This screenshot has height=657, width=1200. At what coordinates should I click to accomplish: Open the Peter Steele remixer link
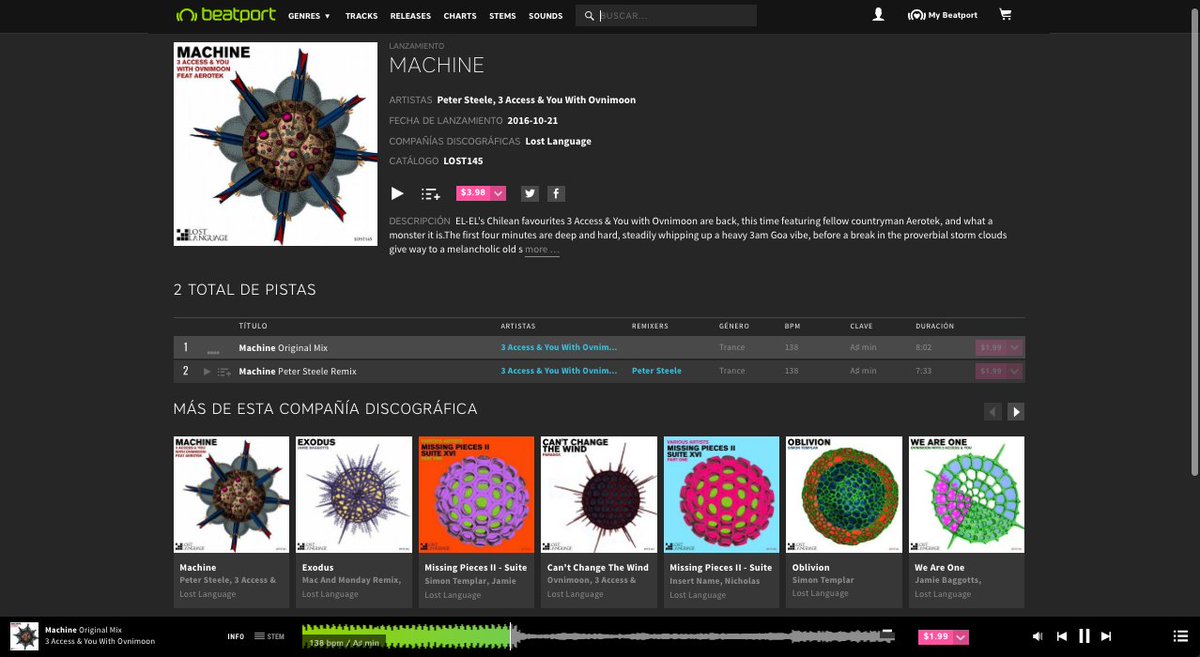point(656,370)
